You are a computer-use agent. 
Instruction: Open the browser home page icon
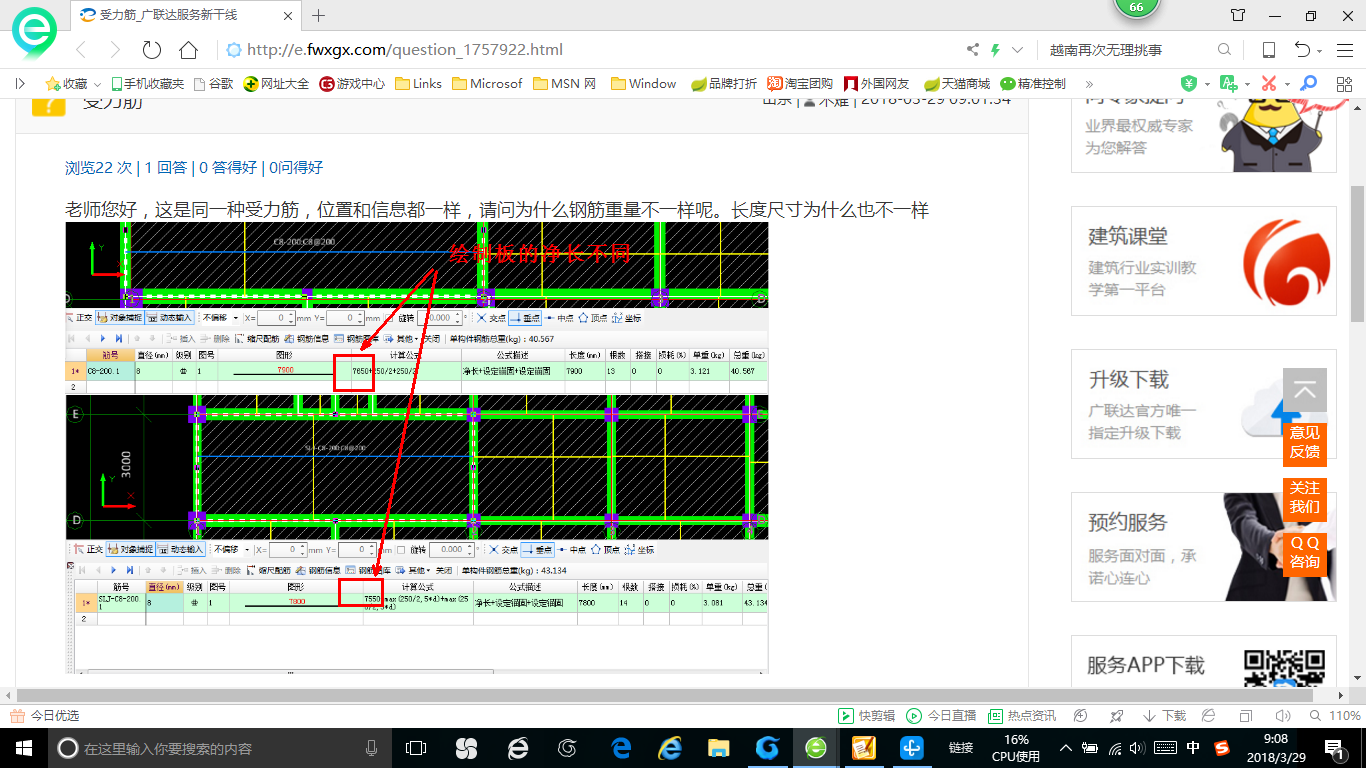[188, 50]
